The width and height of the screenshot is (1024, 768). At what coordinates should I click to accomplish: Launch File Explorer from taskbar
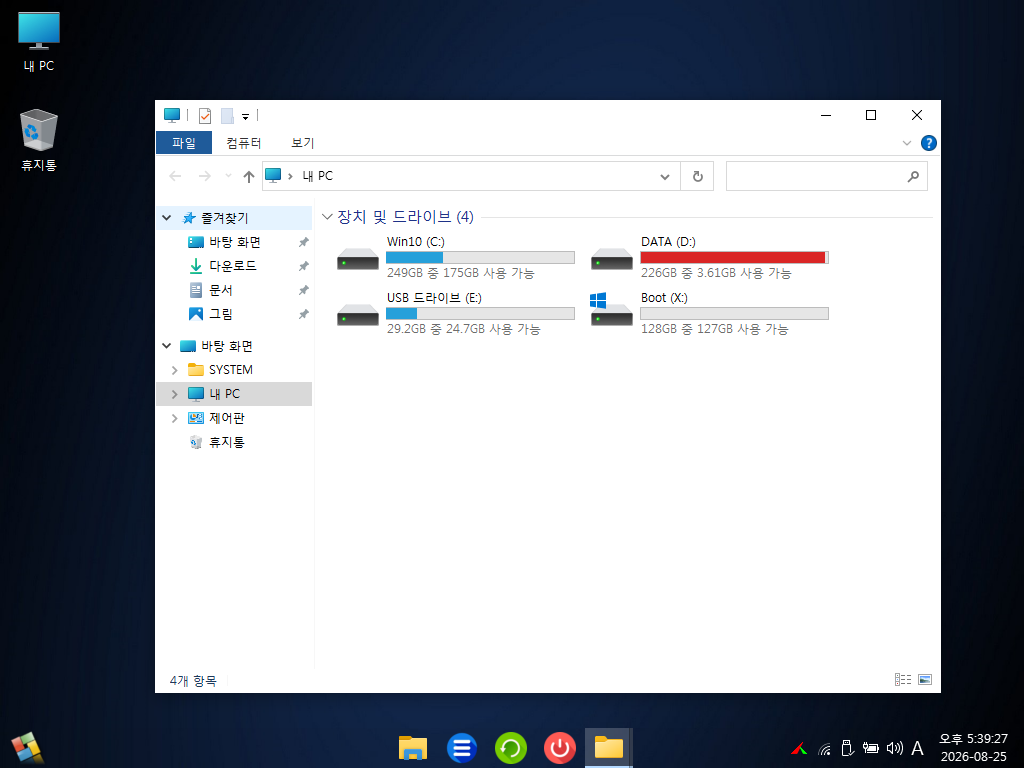coord(413,748)
